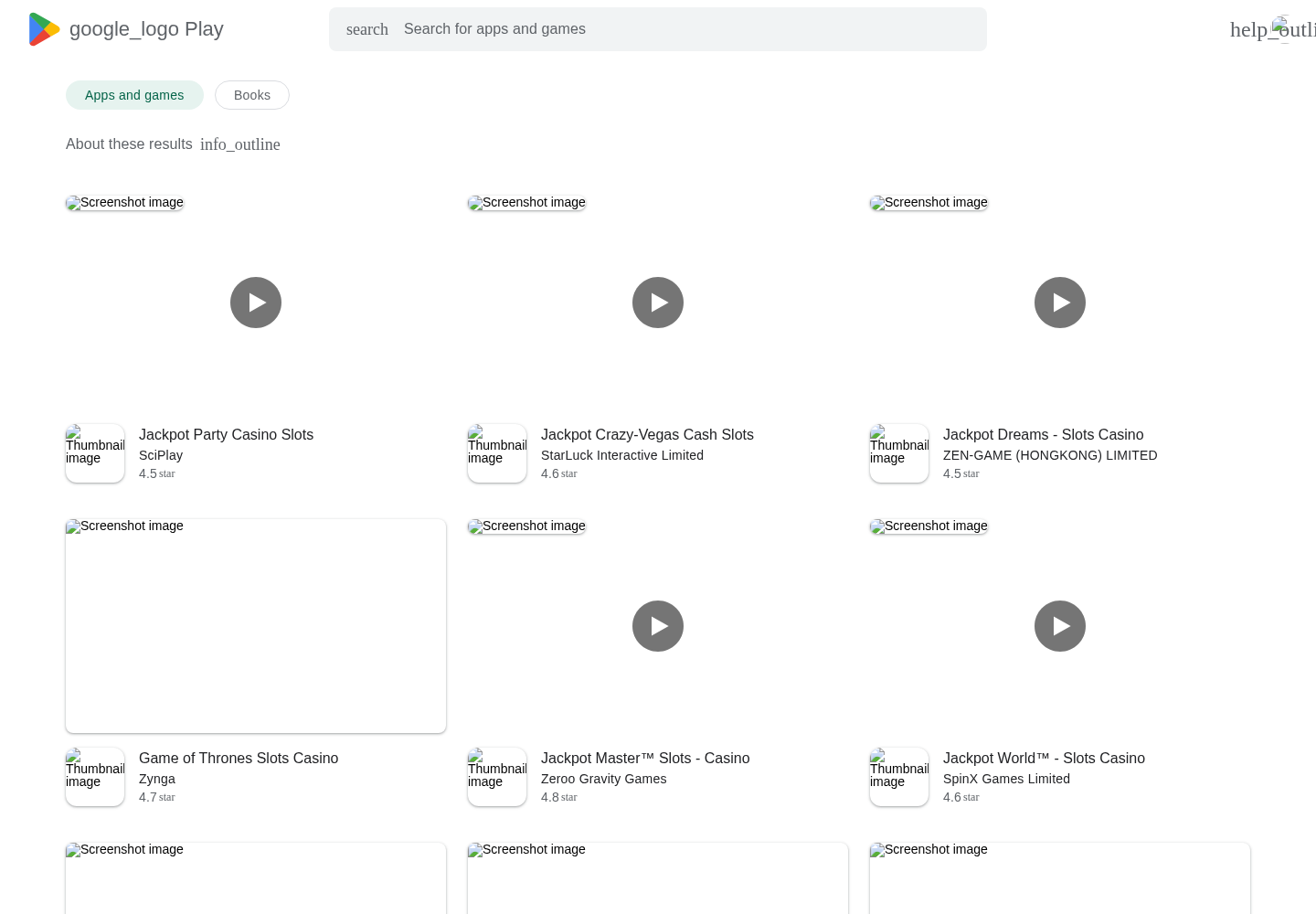This screenshot has width=1316, height=914.
Task: Open the Jackpot Party Casino Slots title
Action: pos(226,435)
